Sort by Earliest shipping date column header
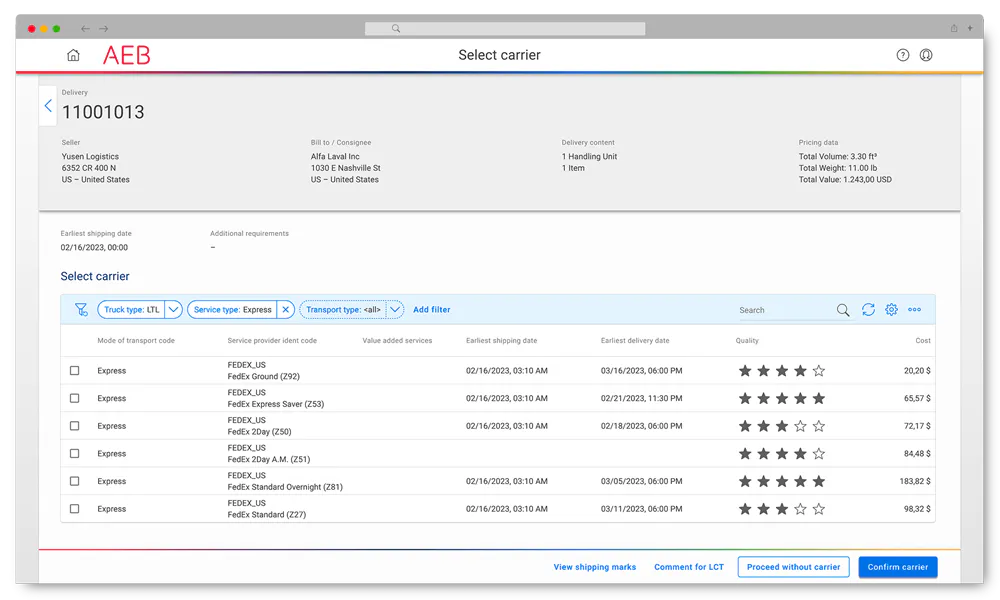The height and width of the screenshot is (600, 1000). [501, 340]
